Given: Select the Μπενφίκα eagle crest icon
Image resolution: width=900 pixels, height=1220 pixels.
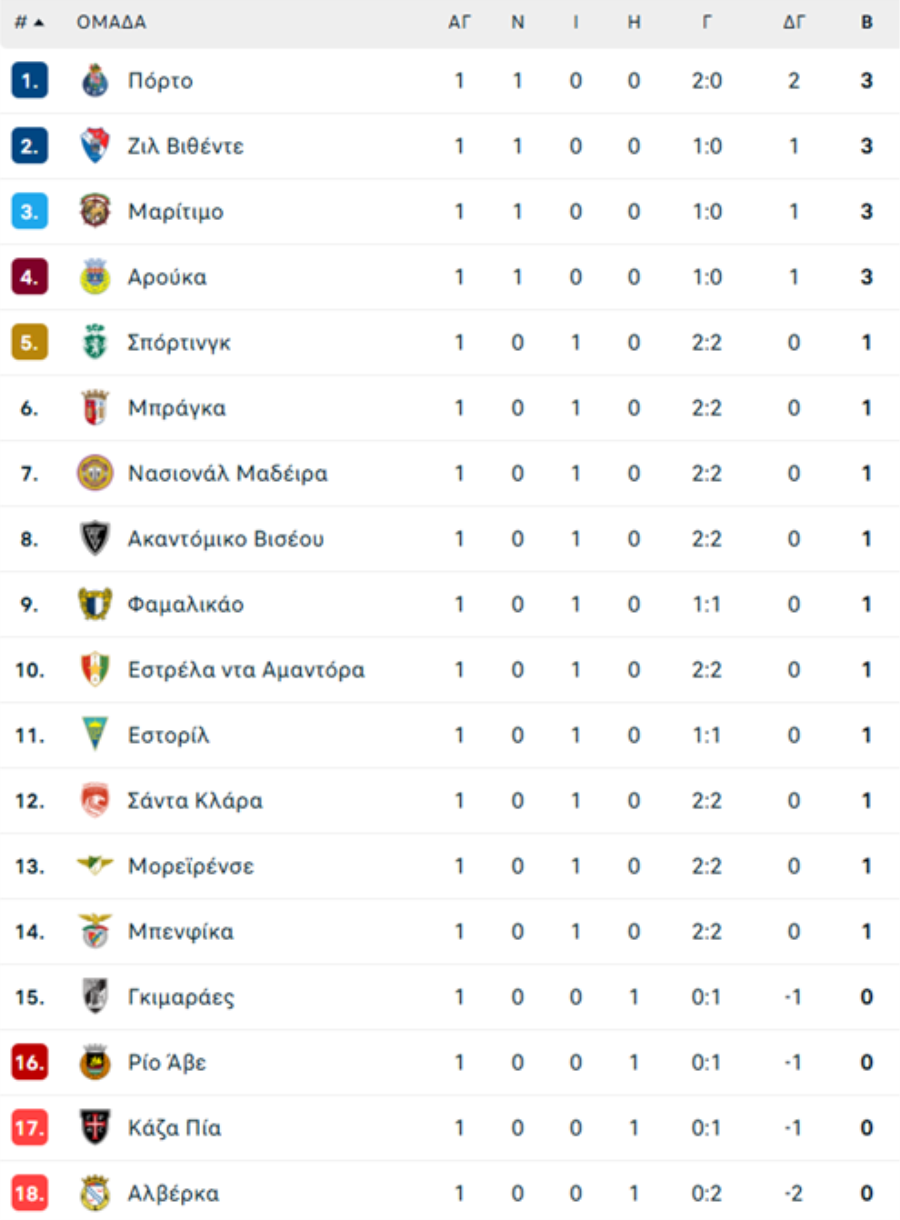Looking at the screenshot, I should (x=95, y=931).
